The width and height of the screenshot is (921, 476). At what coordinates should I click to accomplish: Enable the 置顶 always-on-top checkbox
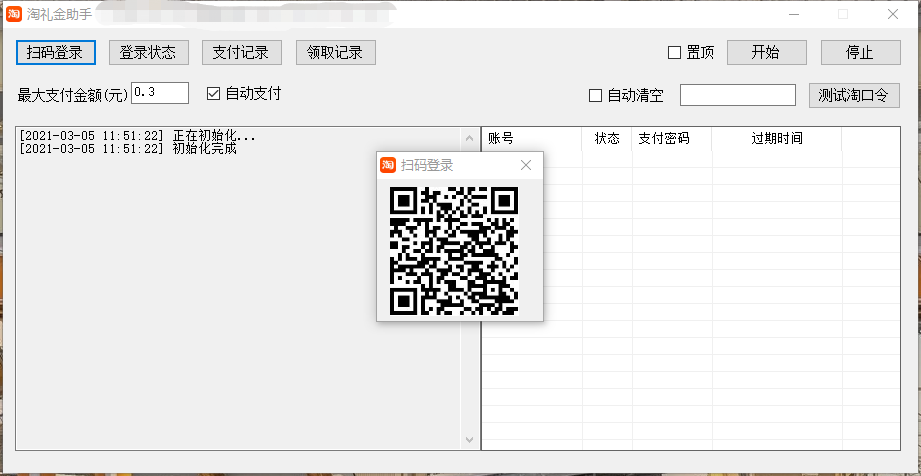(674, 53)
